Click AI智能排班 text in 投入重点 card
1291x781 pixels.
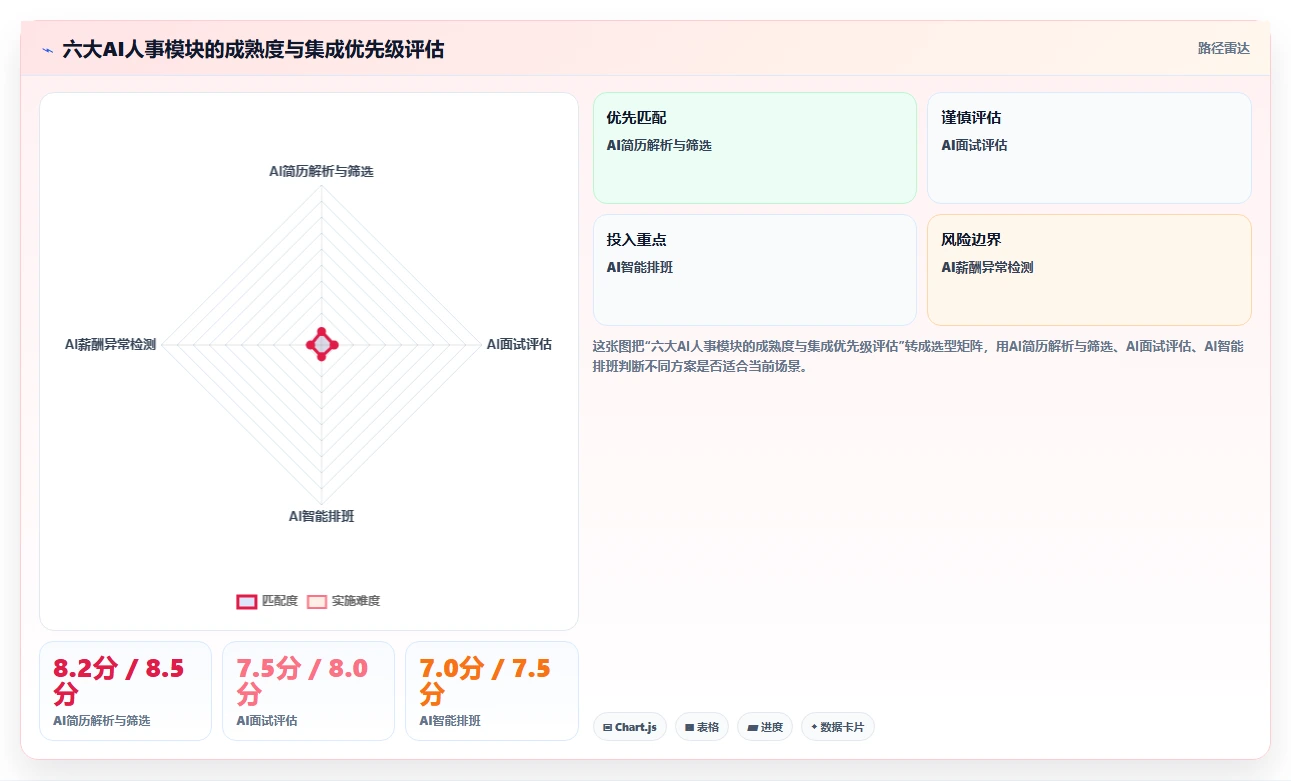coord(639,268)
